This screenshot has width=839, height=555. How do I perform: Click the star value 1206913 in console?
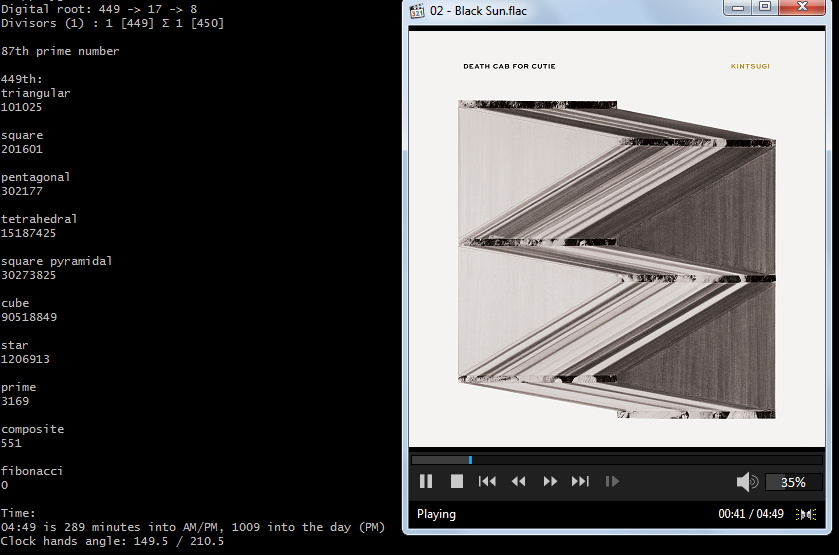(25, 359)
